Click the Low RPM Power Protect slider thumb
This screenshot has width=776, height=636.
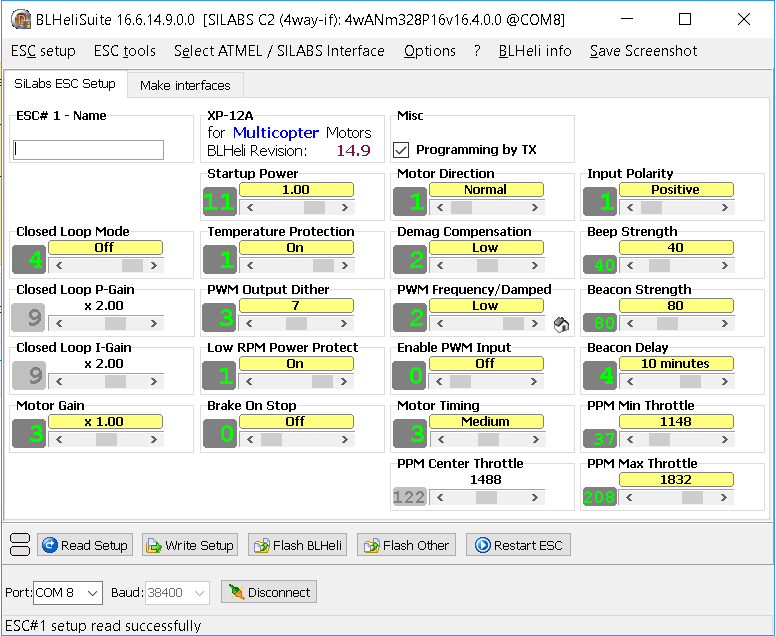[322, 382]
